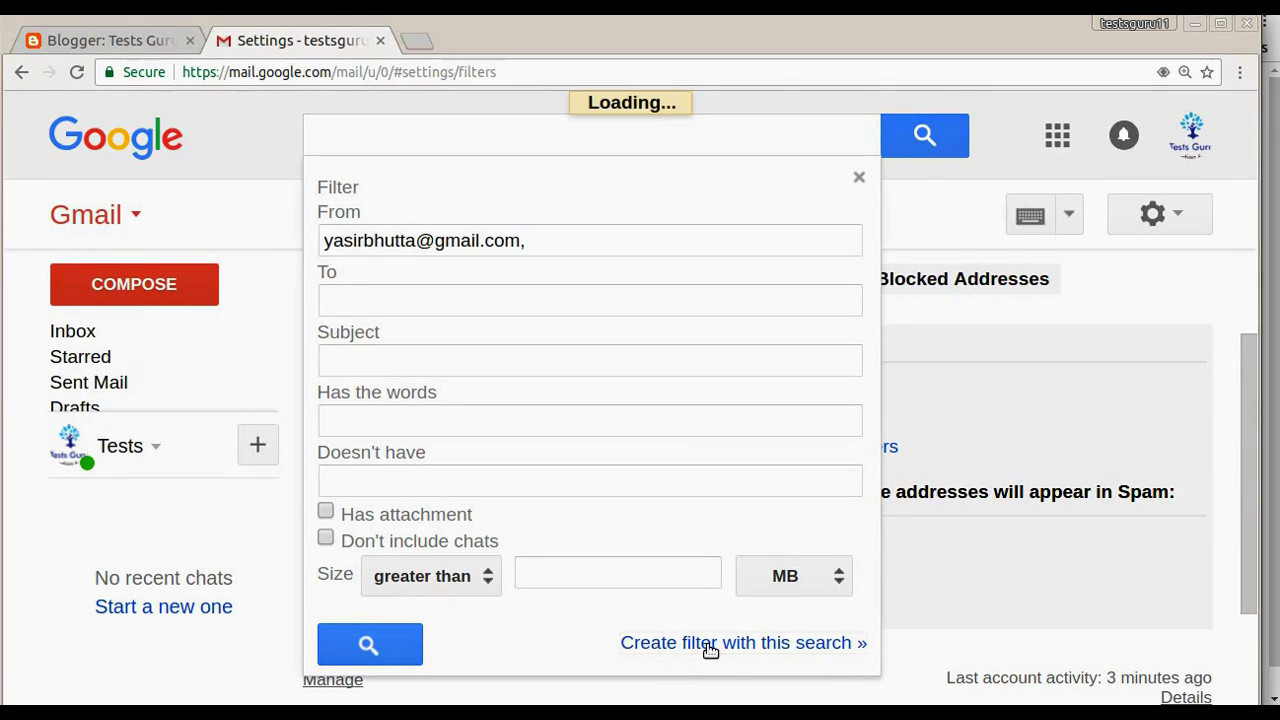This screenshot has height=720, width=1280.
Task: Click the From field with yasirbhutta address
Action: [x=590, y=241]
